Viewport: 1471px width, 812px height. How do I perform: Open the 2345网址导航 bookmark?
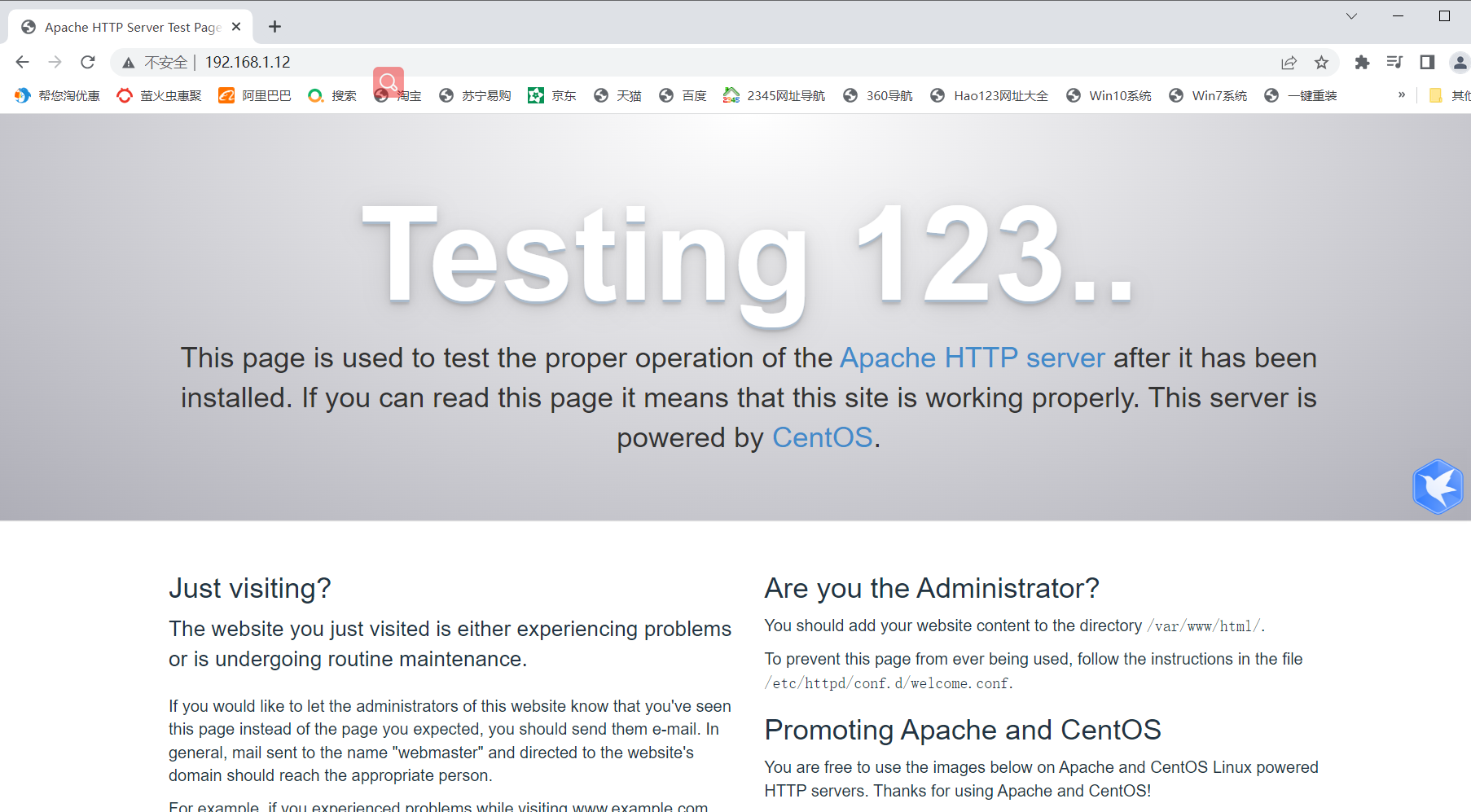(x=774, y=95)
